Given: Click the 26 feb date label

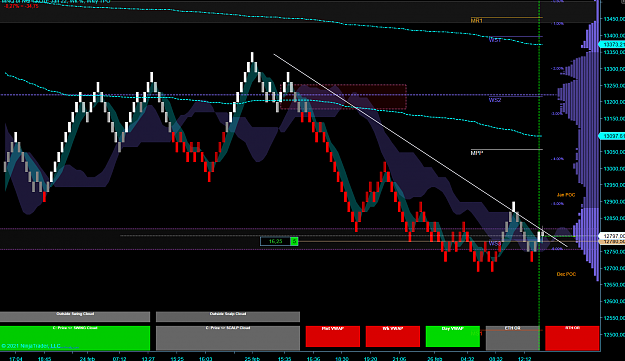Looking at the screenshot, I should pos(434,358).
